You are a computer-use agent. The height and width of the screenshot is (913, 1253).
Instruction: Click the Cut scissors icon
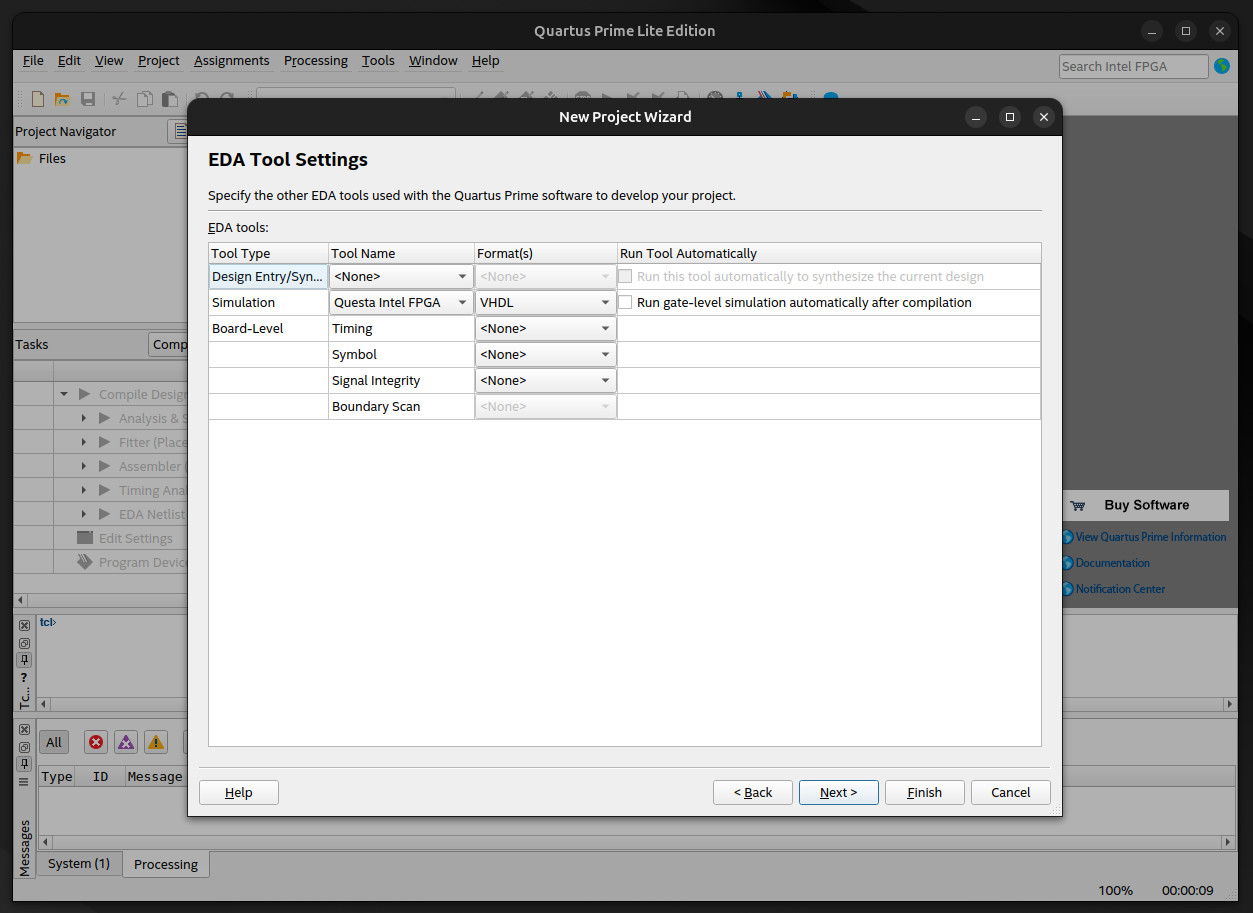point(118,99)
